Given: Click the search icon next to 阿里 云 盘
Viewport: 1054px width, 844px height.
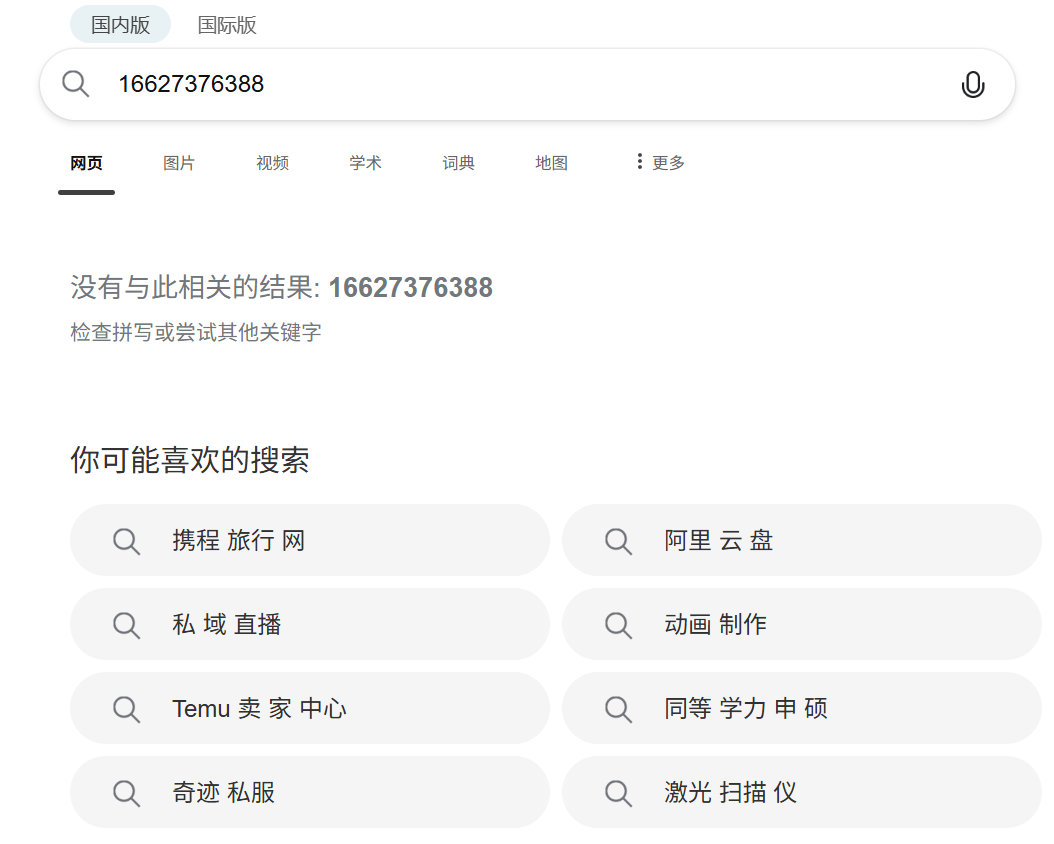Looking at the screenshot, I should [617, 540].
